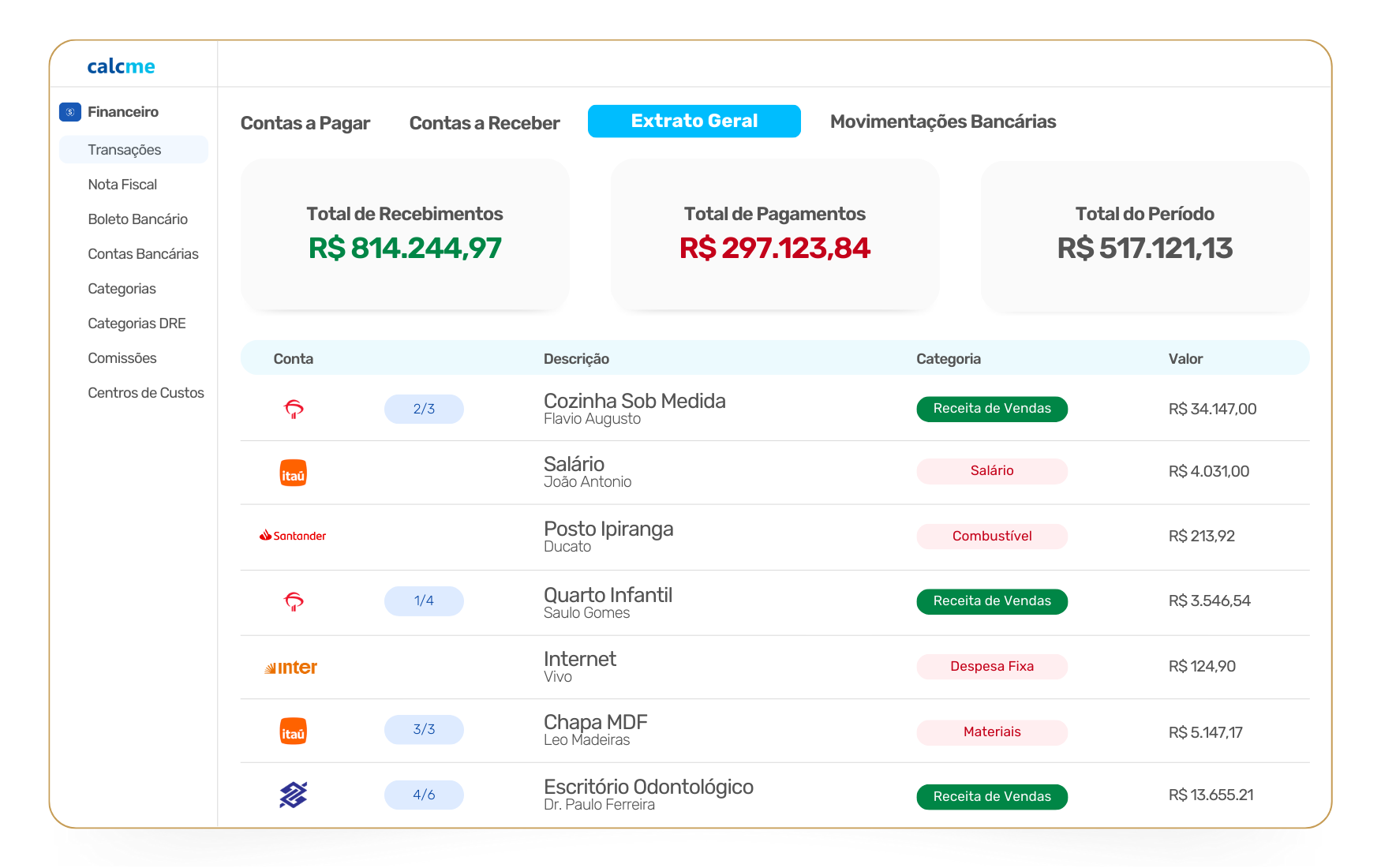Click the Bradesco icon beside Cozinha Sob Medida

(x=294, y=409)
